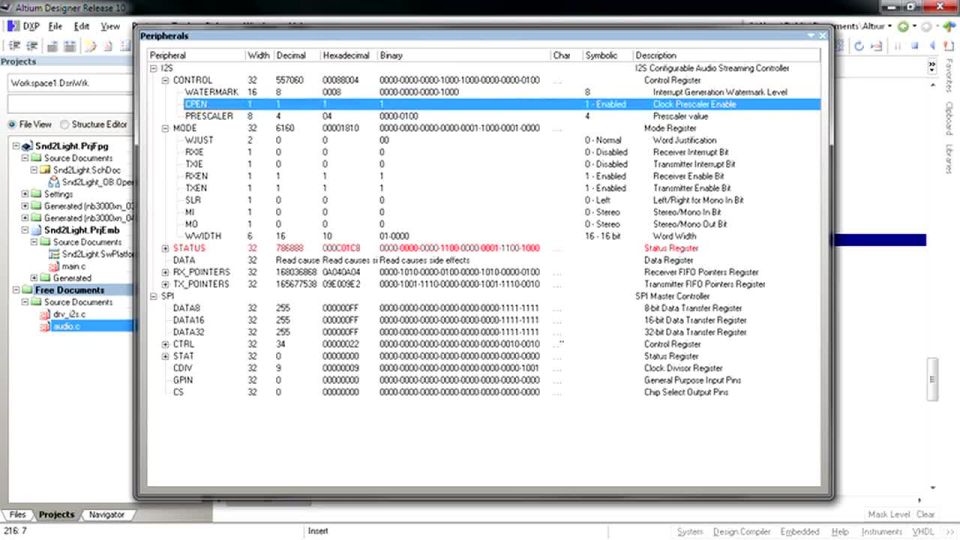Image resolution: width=960 pixels, height=540 pixels.
Task: Click the second toolbar icon below DXP
Action: (32, 46)
